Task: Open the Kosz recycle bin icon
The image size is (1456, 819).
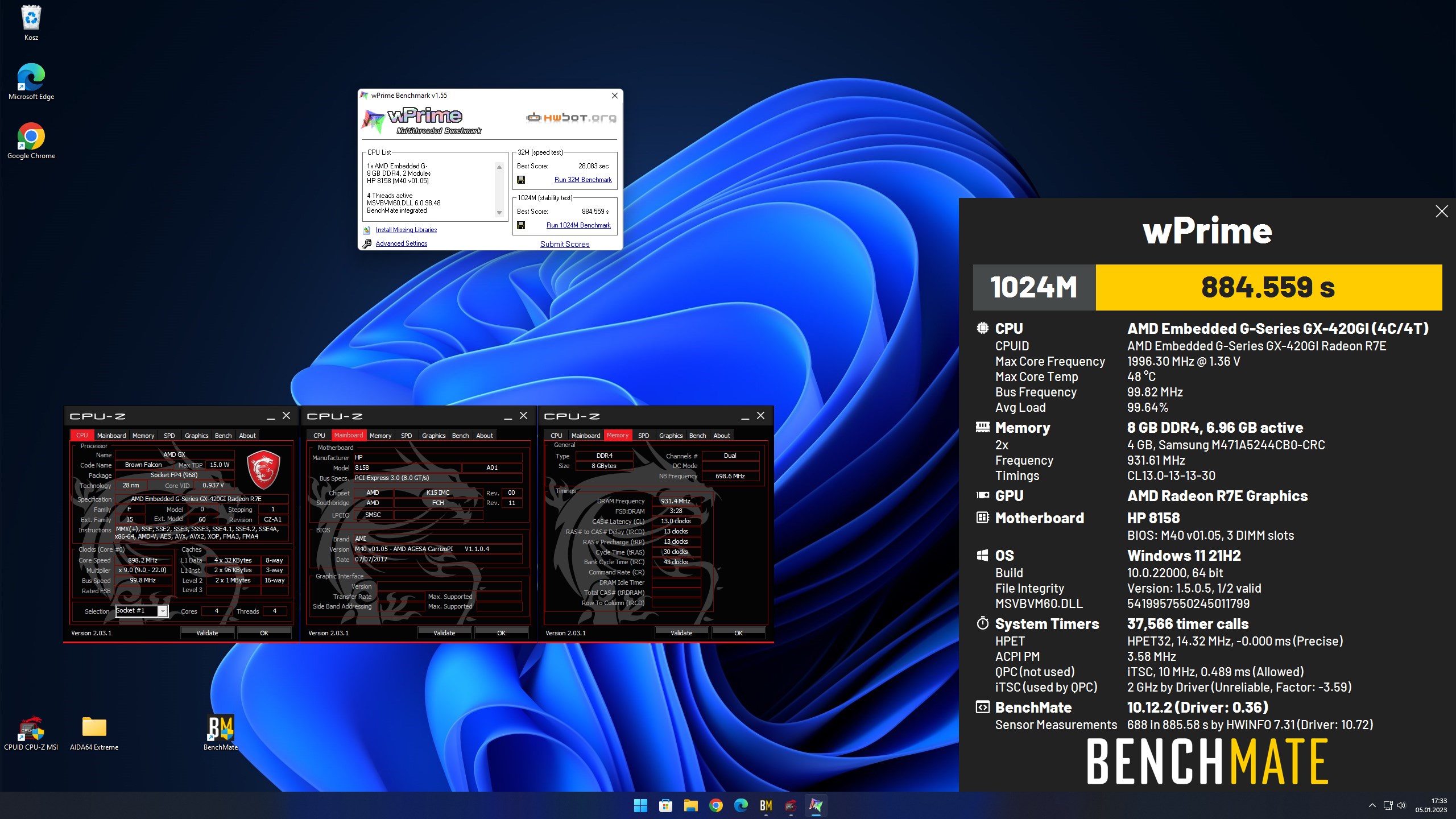Action: (31, 23)
